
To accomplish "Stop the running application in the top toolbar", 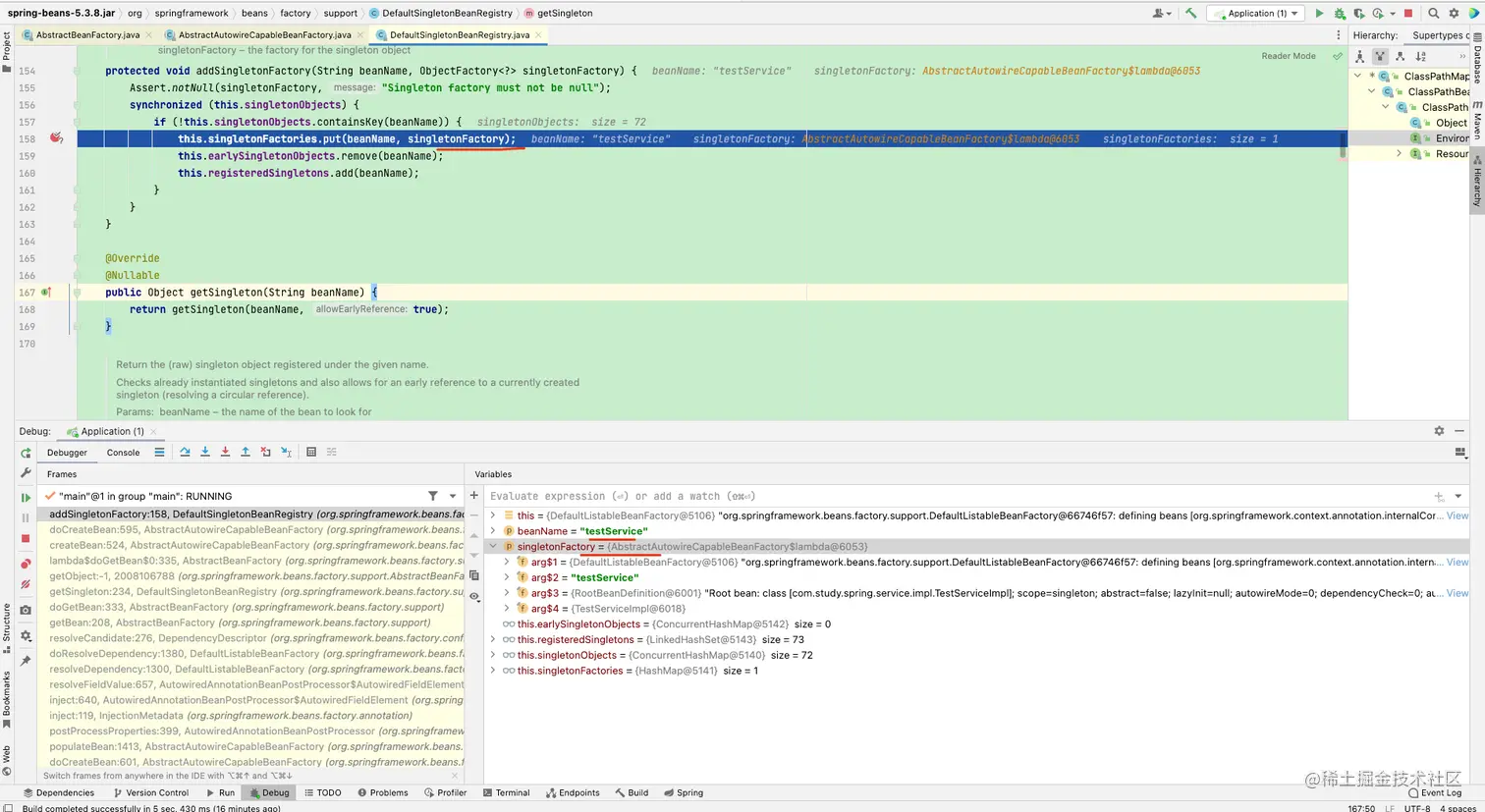I will 1408,14.
